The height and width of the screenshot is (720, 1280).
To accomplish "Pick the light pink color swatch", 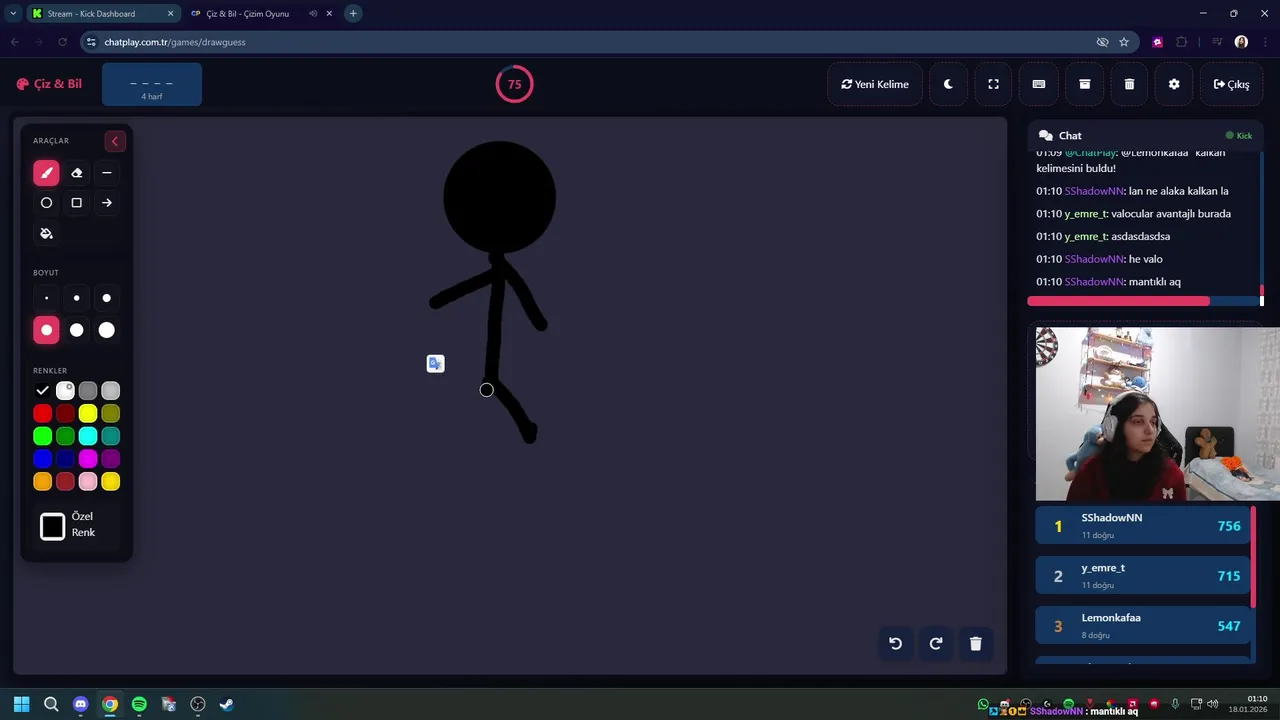I will tap(88, 482).
